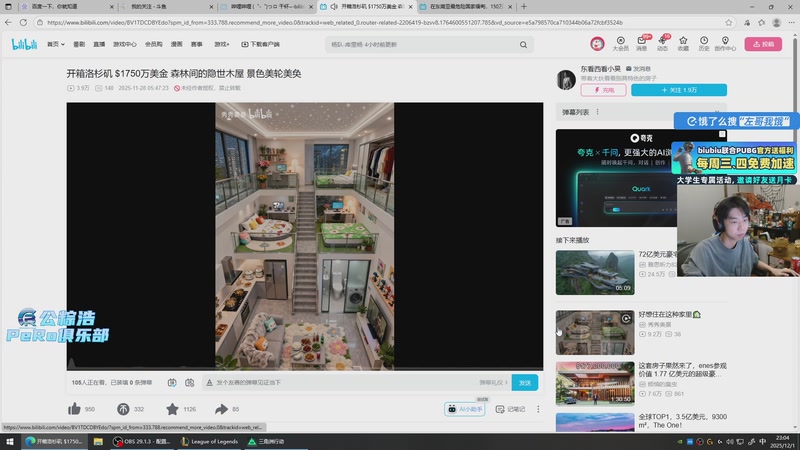Open 弹幕礼仪 etiquette link
800x450 pixels.
click(493, 383)
